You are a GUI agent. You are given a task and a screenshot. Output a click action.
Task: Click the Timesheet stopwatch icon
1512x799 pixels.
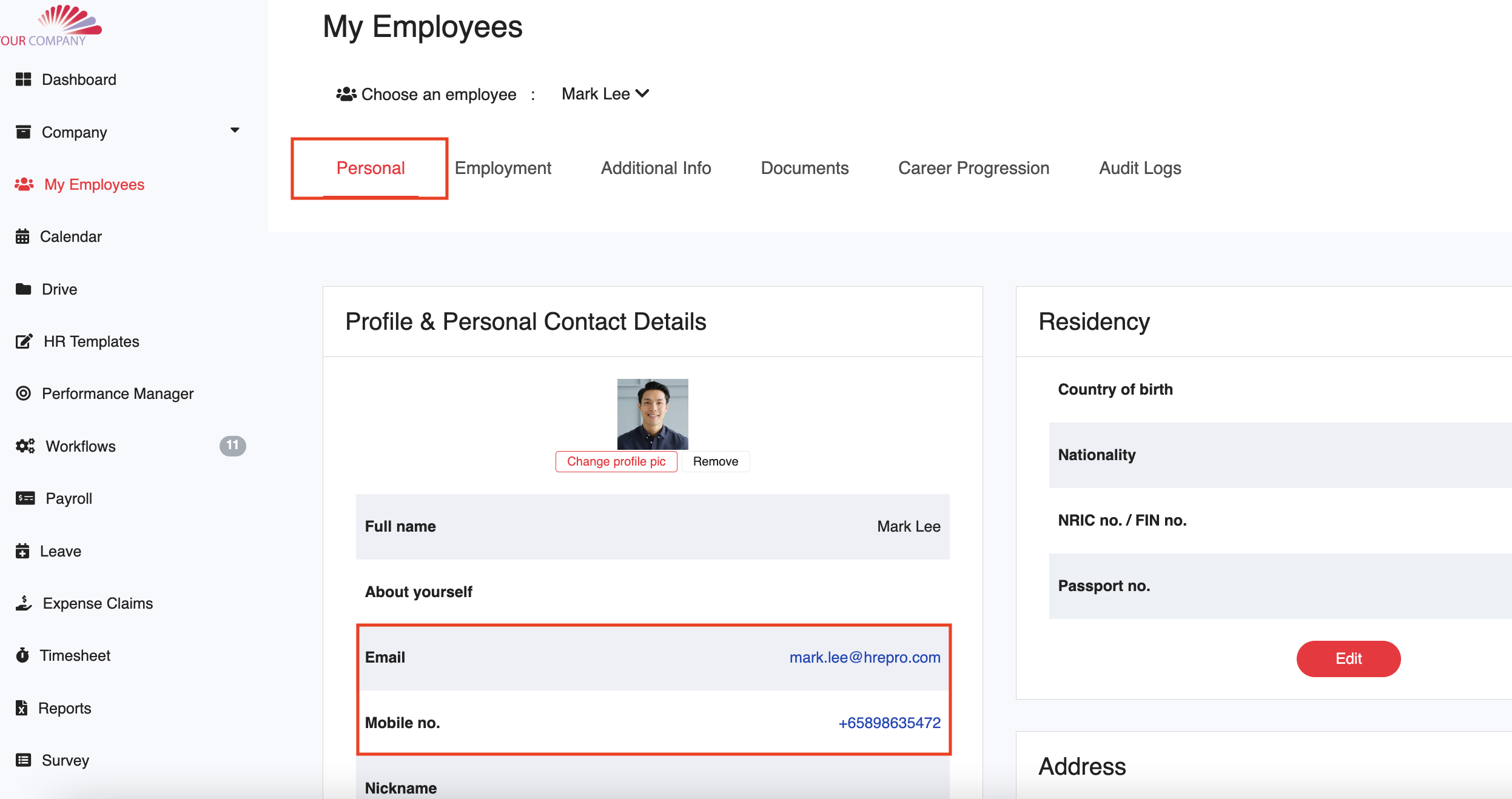pyautogui.click(x=22, y=655)
